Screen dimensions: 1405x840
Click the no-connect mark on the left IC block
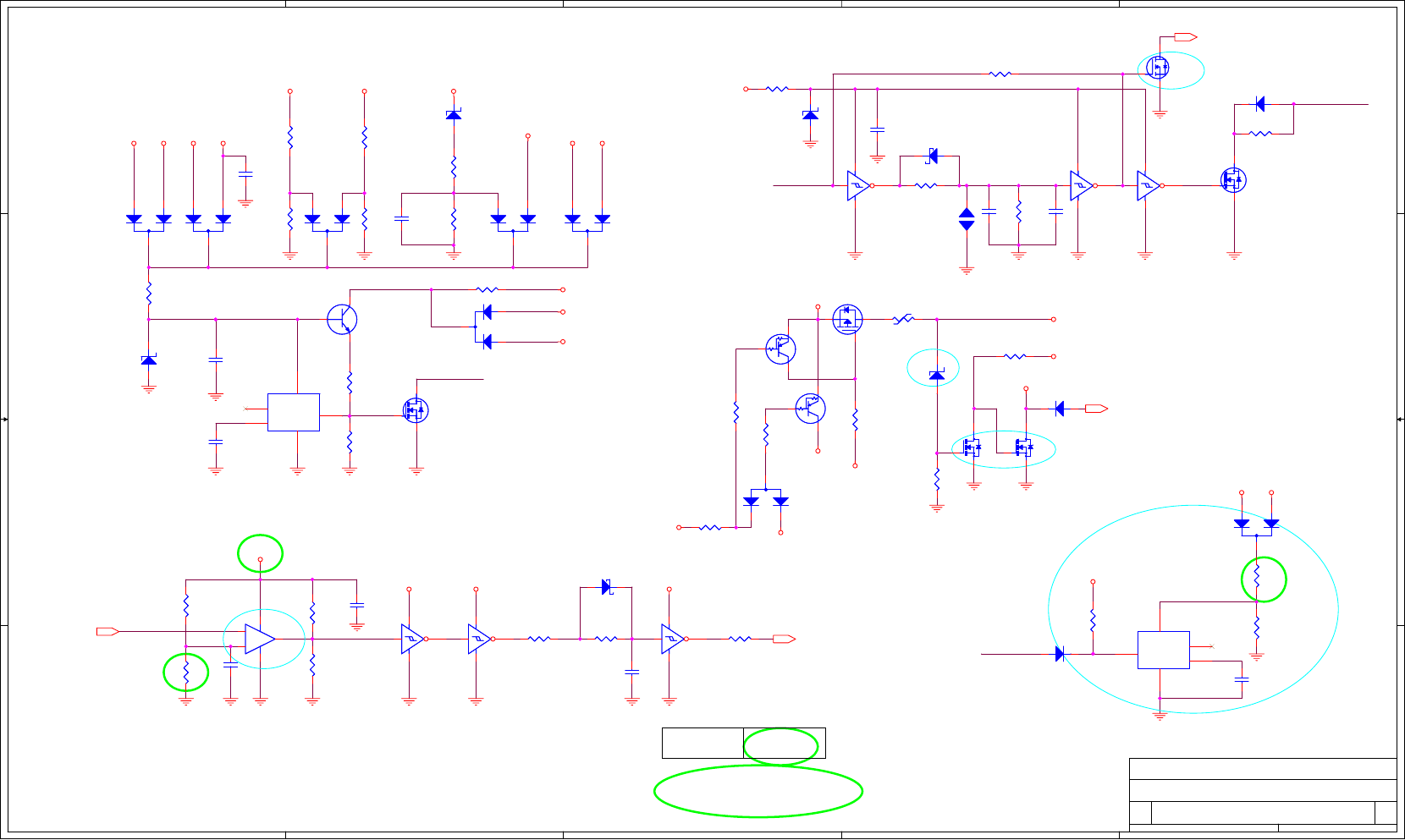[245, 409]
